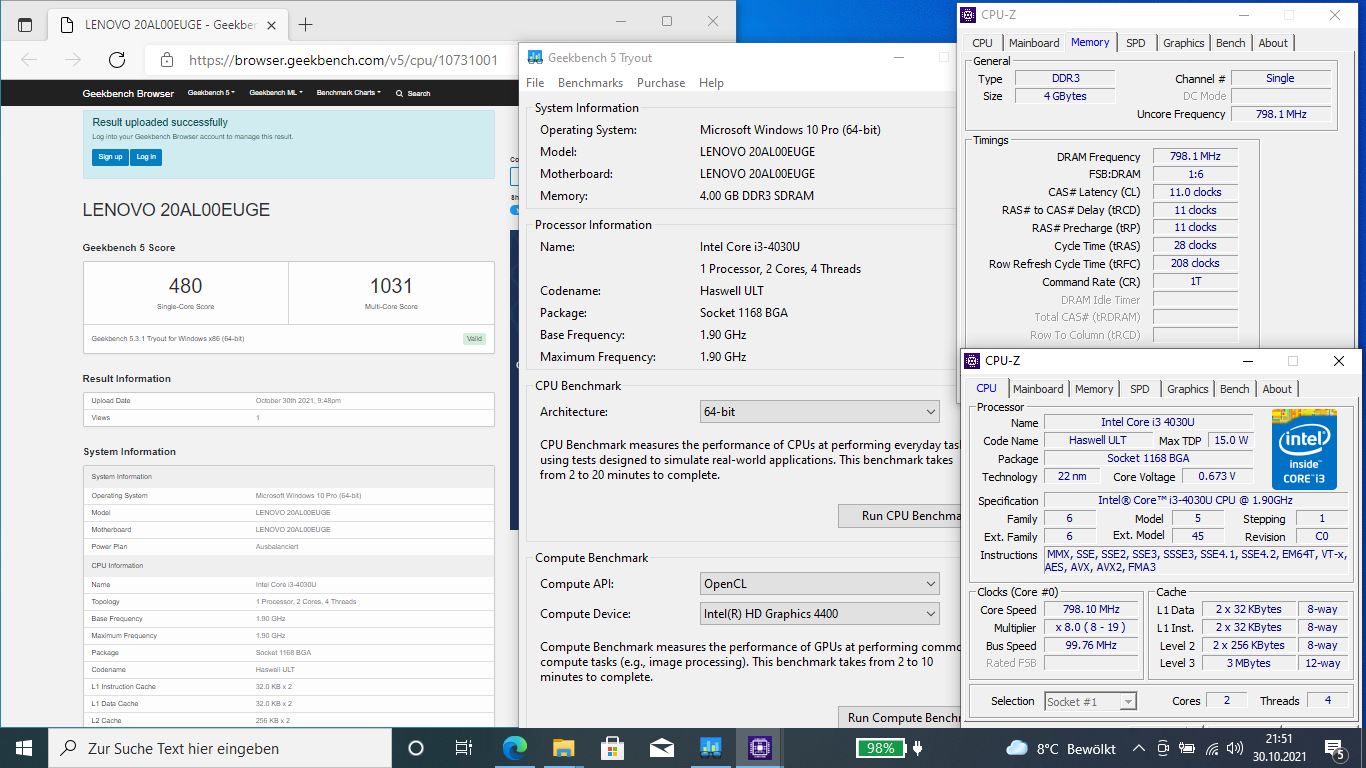Viewport: 1366px width, 768px height.
Task: Open Graphics tab in upper CPU-Z window
Action: 1184,43
